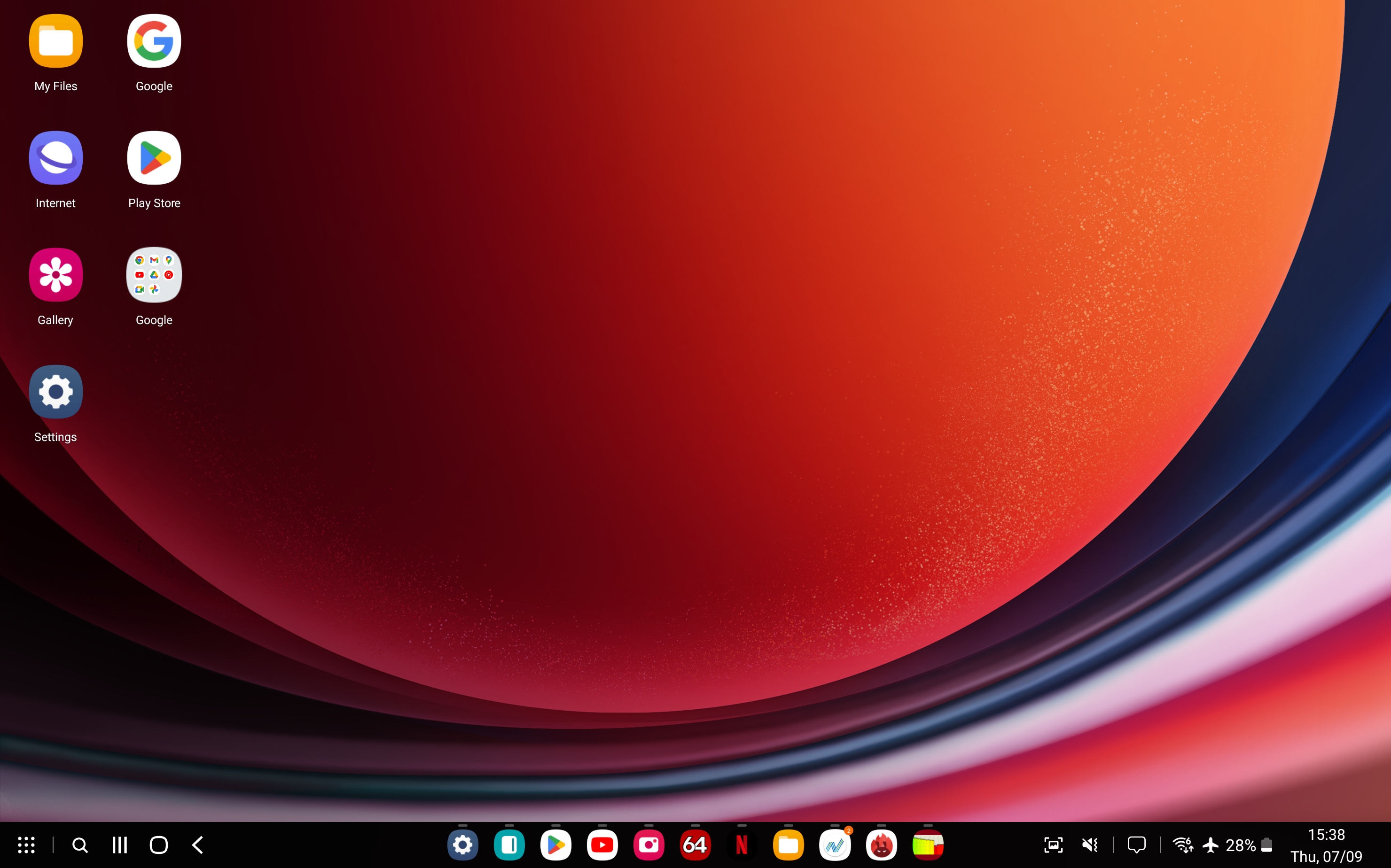The height and width of the screenshot is (868, 1391).
Task: Click the Internet label text
Action: [56, 203]
